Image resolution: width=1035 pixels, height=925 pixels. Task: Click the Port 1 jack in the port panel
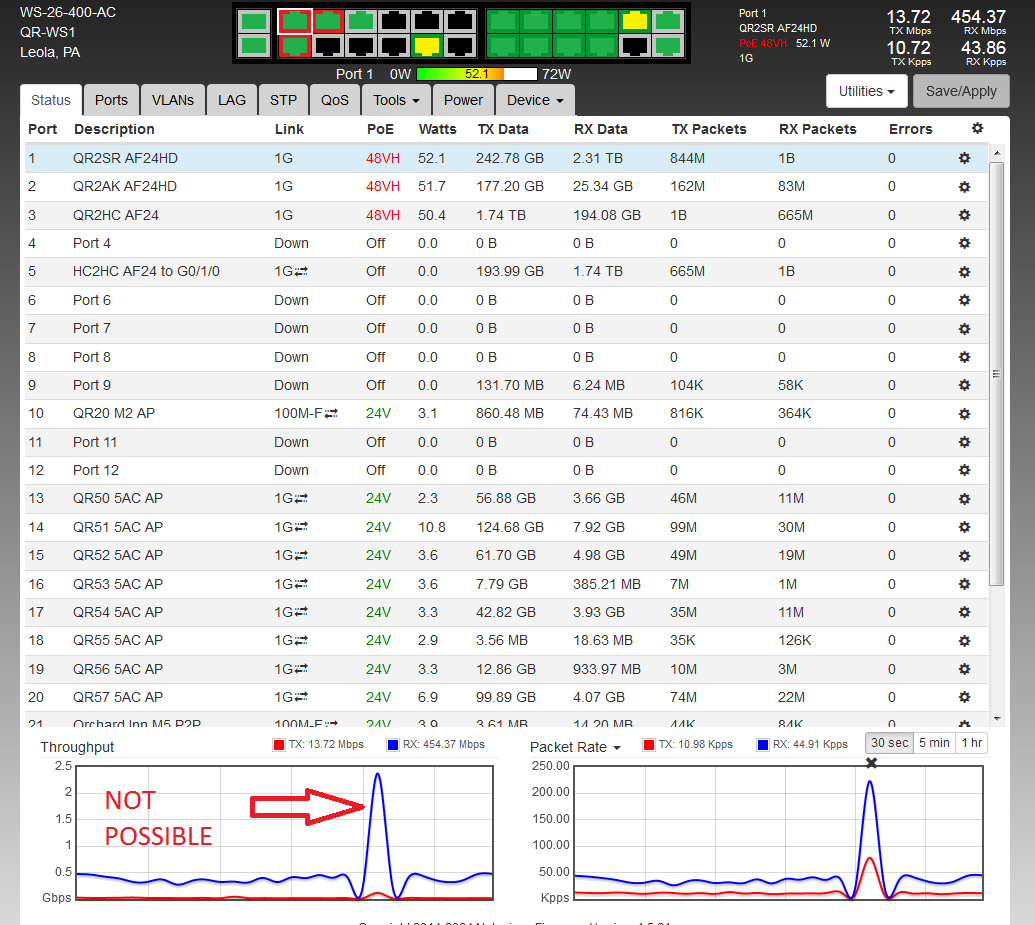coord(294,21)
